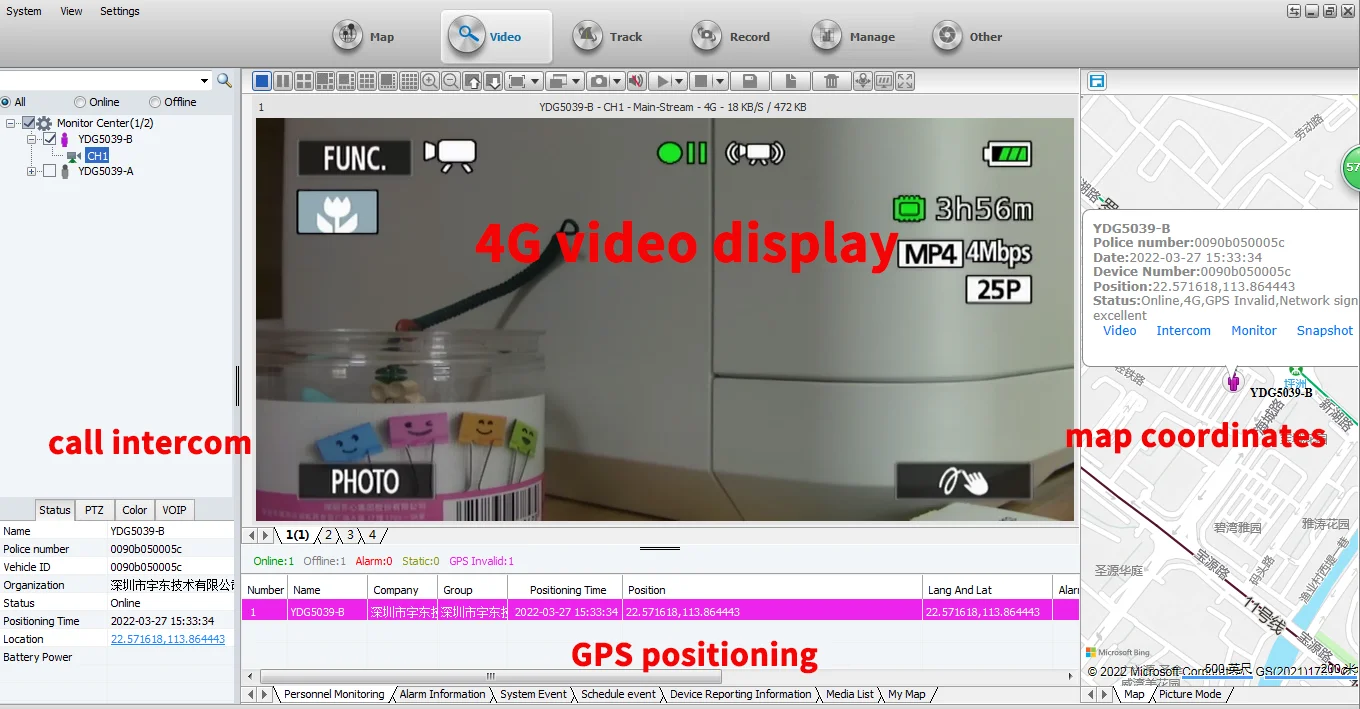Open the window arrangement dropdown arrow
The width and height of the screenshot is (1360, 709).
click(x=576, y=81)
